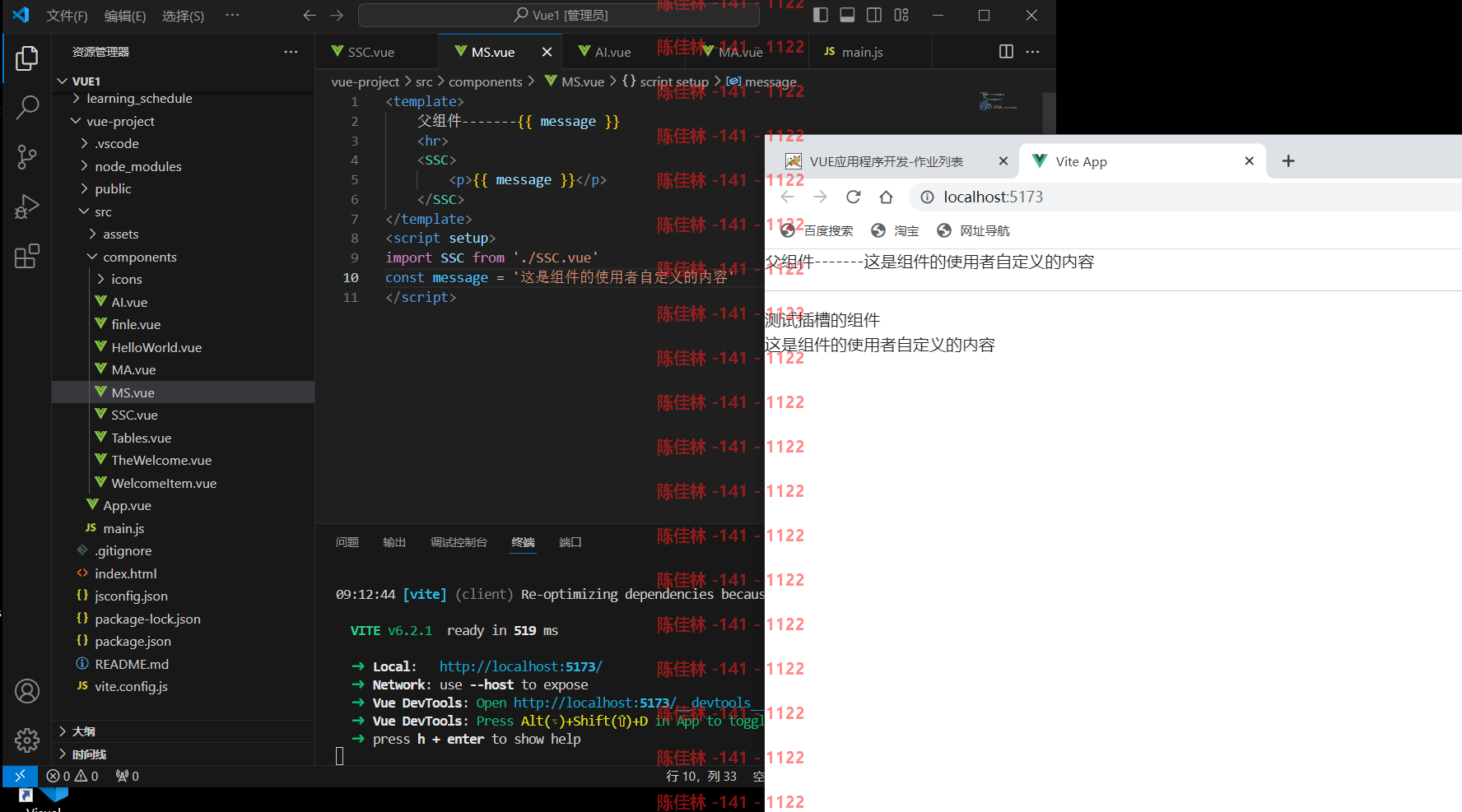Open Explorer views and more actions menu
1462x812 pixels.
291,51
